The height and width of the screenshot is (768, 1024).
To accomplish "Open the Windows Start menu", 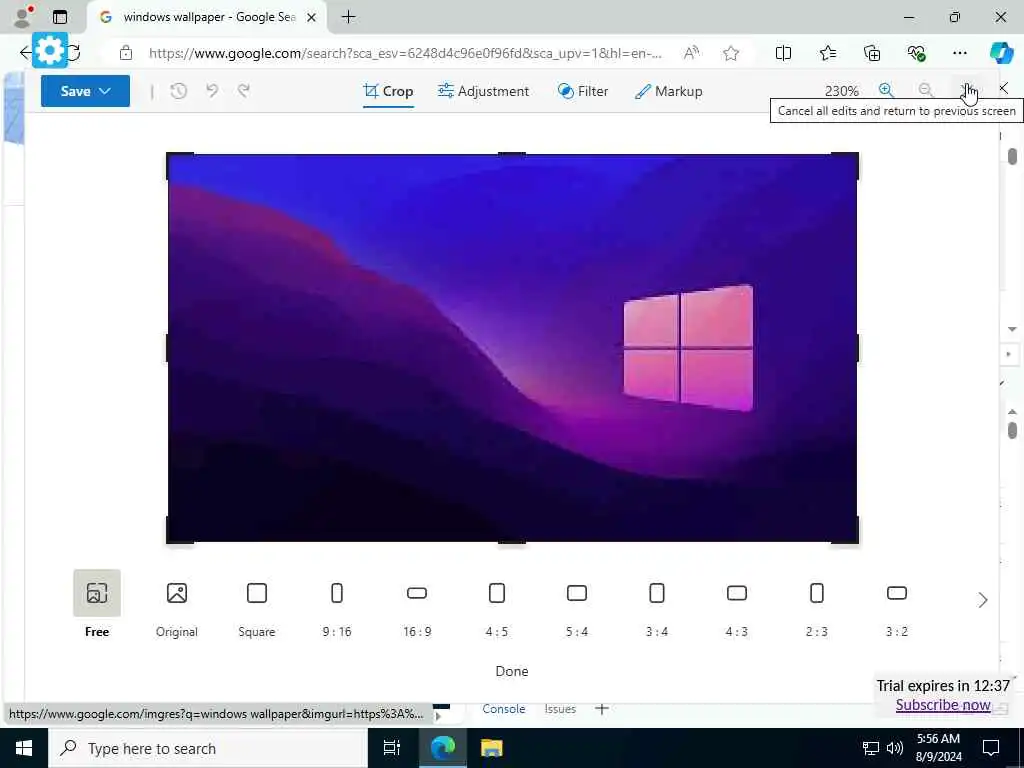I will 24,748.
